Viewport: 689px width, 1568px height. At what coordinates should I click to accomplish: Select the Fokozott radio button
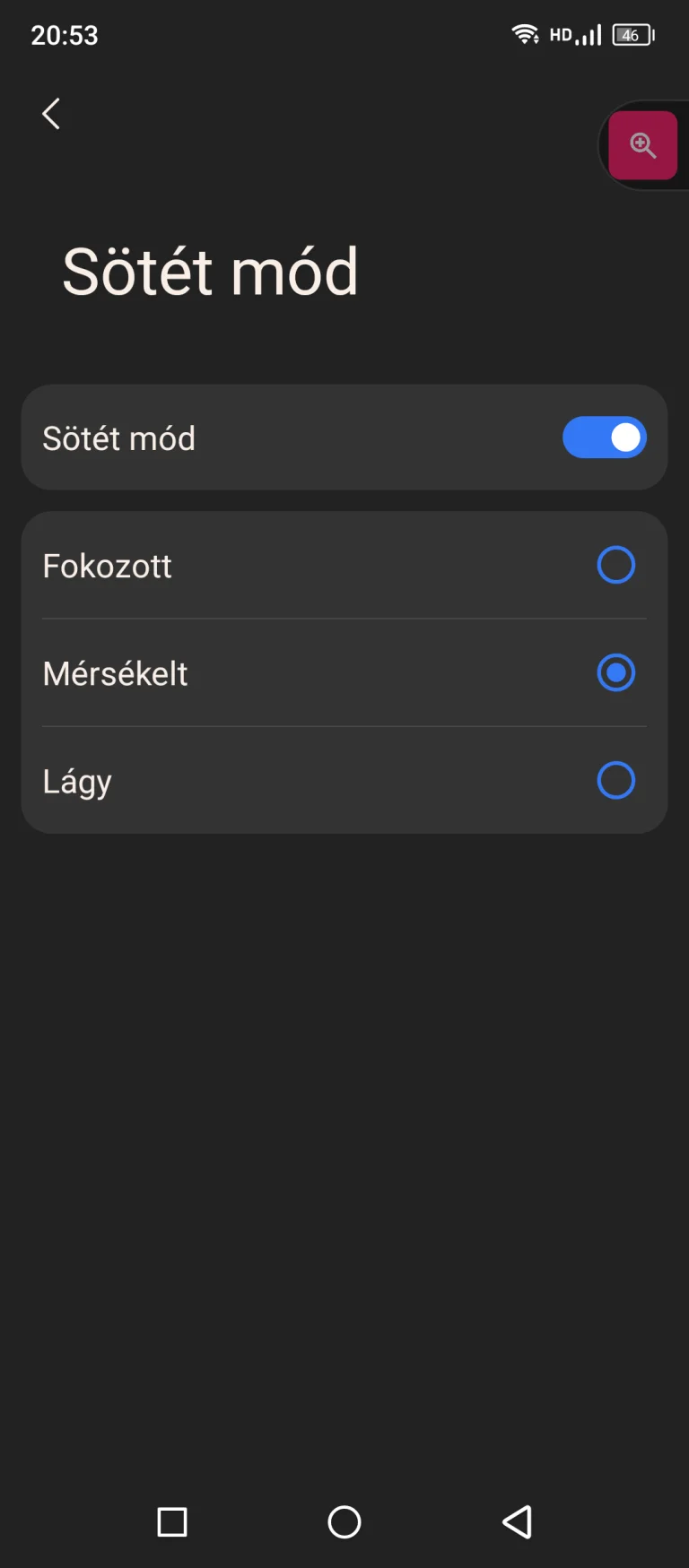click(x=615, y=565)
